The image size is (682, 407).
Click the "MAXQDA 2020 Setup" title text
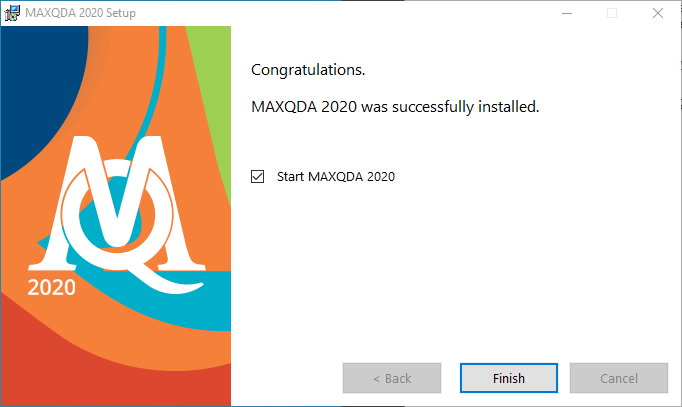click(x=80, y=13)
